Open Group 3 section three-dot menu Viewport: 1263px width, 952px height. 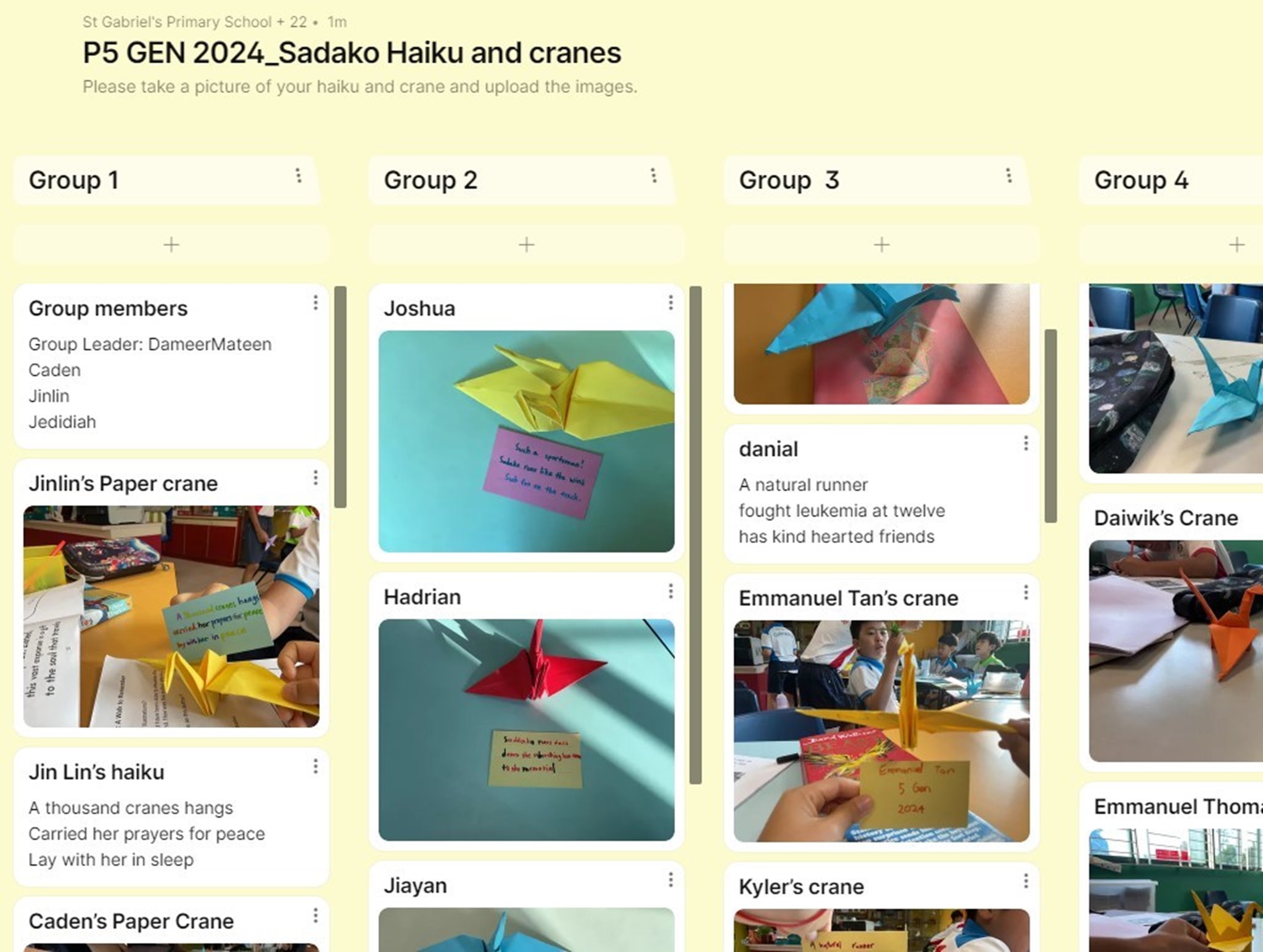[1009, 176]
